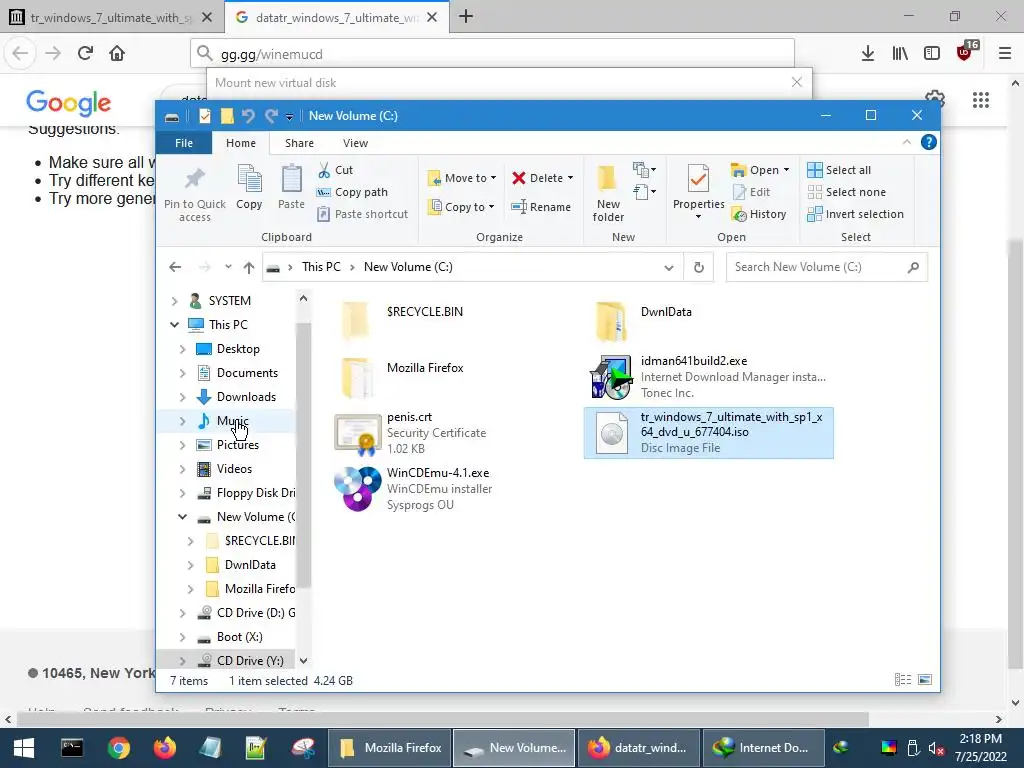
Task: Open Chrome from the taskbar
Action: (x=119, y=748)
